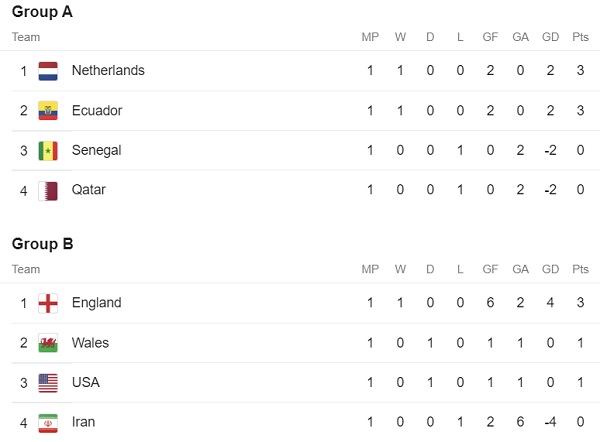Click the Netherlands flag icon
The height and width of the screenshot is (442, 600).
click(x=48, y=71)
